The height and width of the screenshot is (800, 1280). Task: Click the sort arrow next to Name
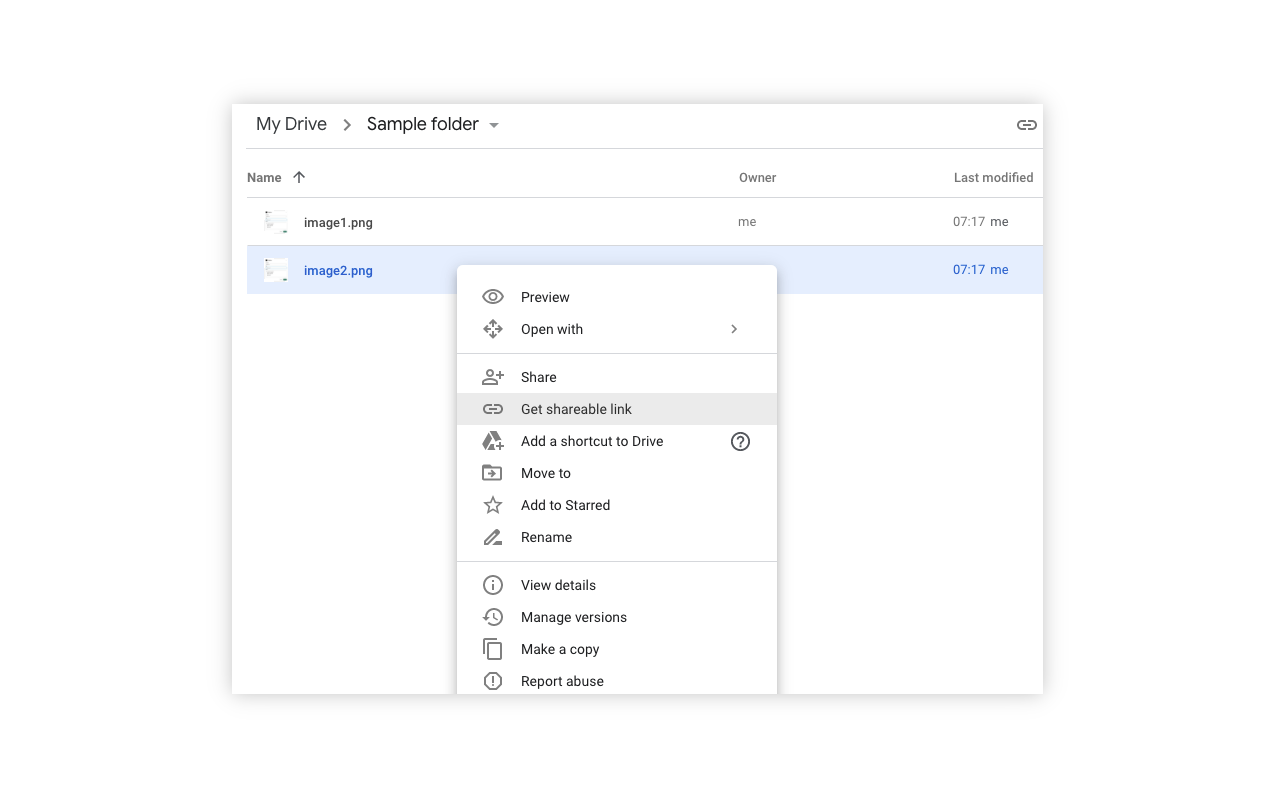click(299, 177)
